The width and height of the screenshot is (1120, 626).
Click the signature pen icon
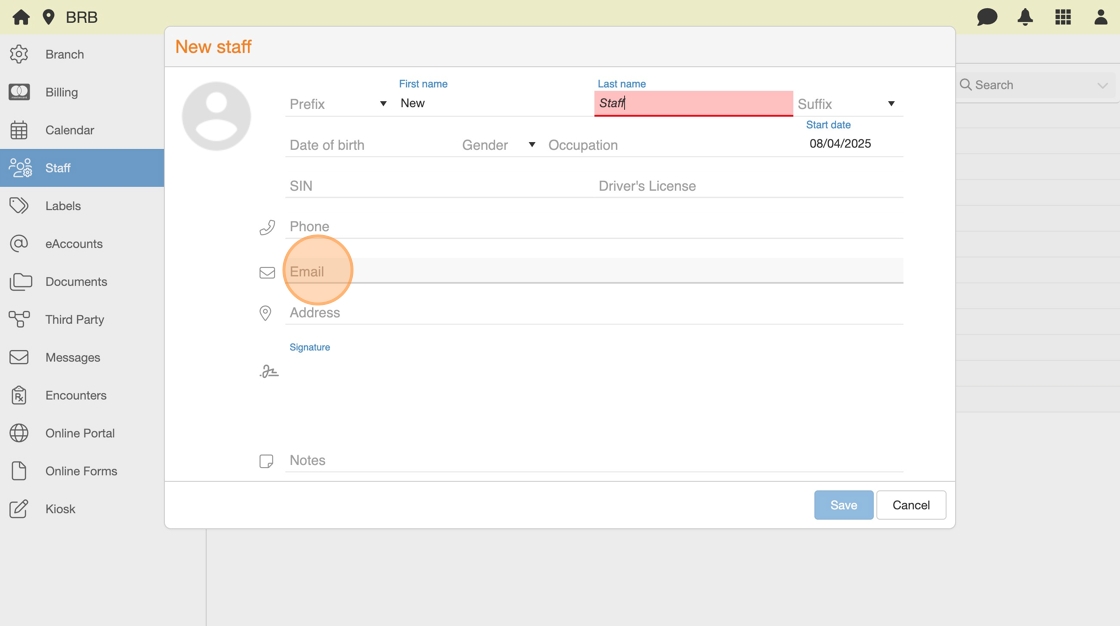268,372
